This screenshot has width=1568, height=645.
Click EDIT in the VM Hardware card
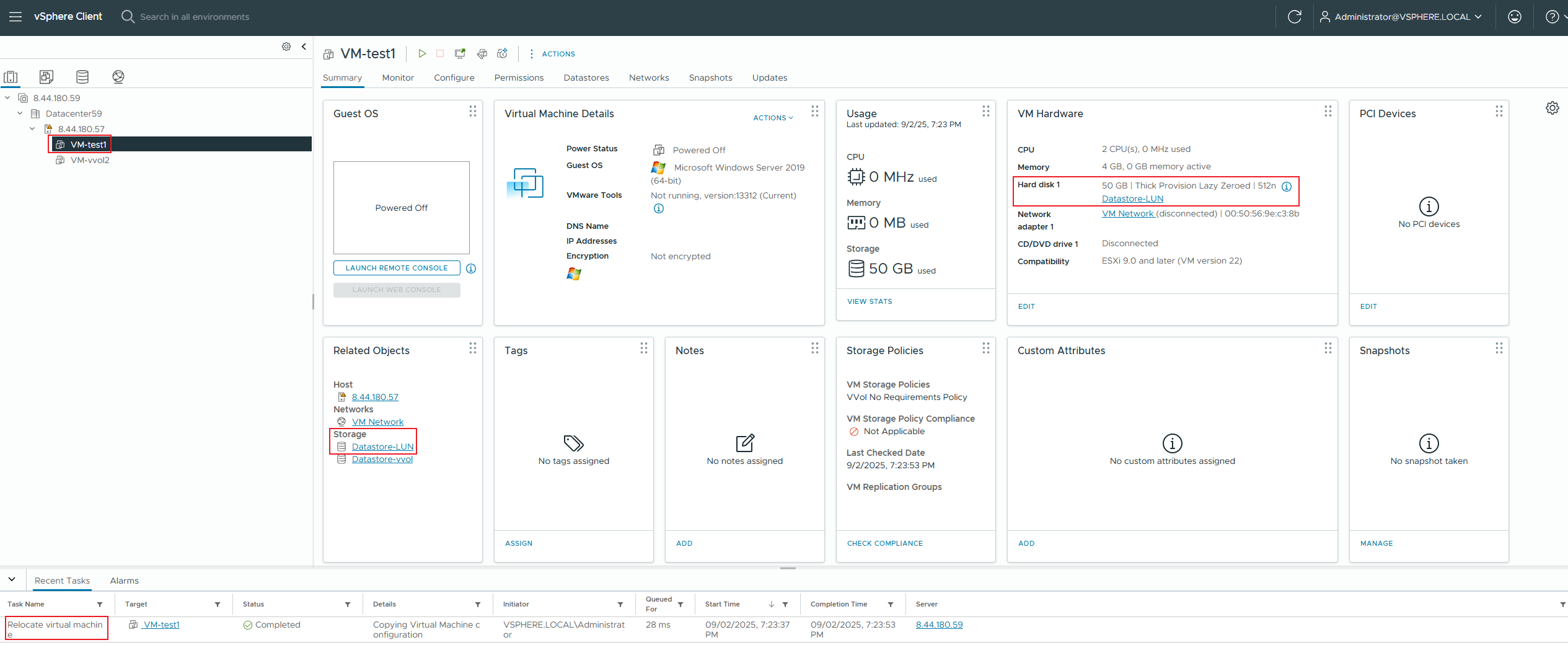tap(1026, 306)
